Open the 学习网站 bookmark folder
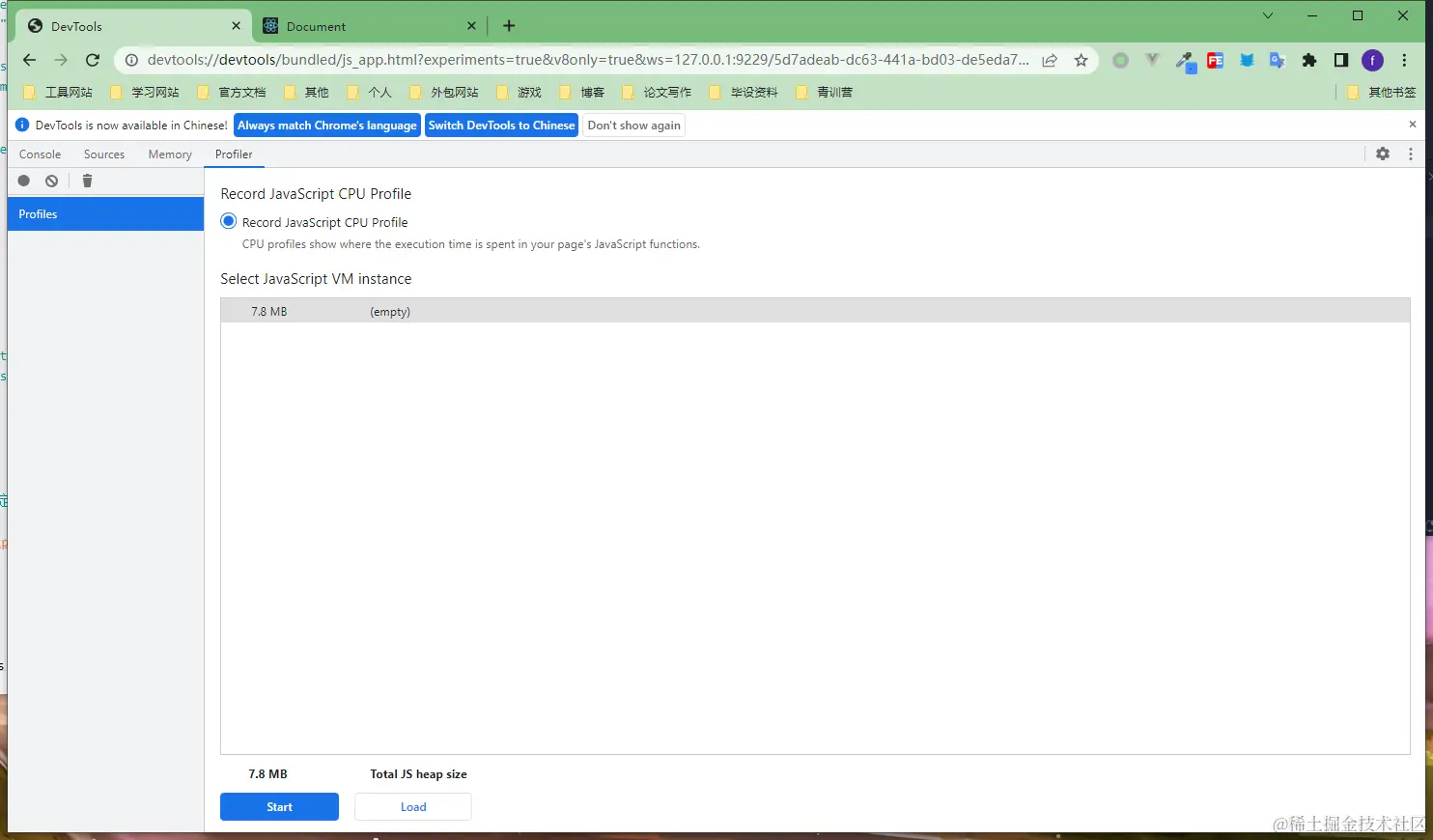 click(x=145, y=92)
